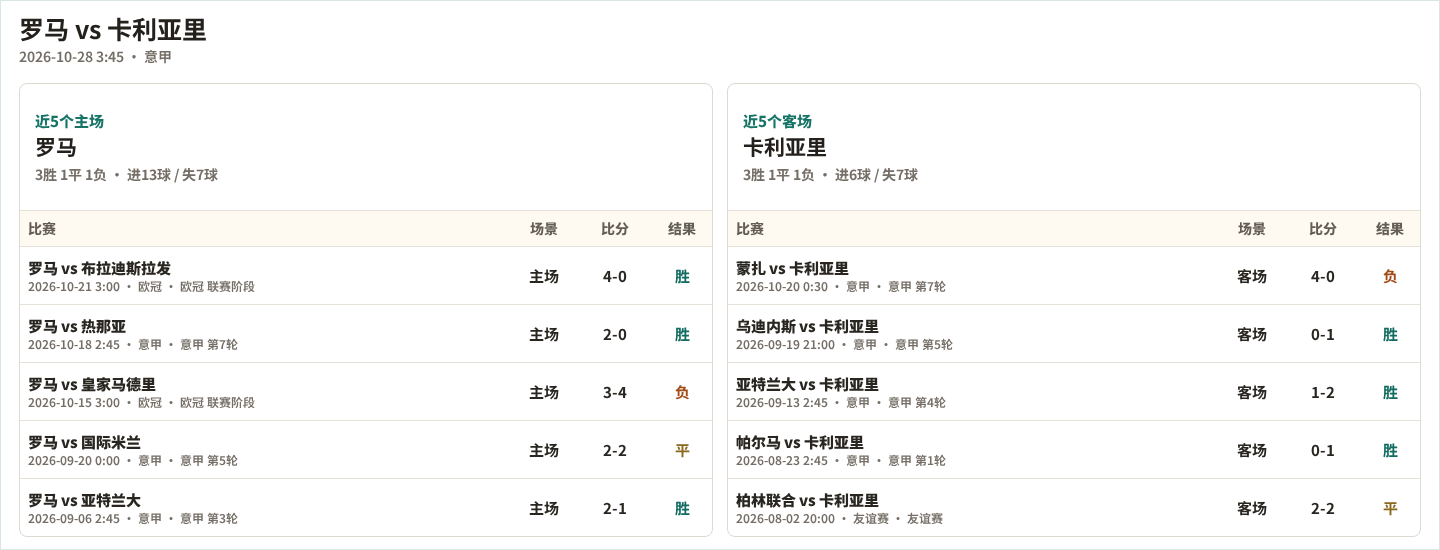
Task: Click the date 2026-08-23 2:45 意甲 第1轮
Action: click(841, 461)
